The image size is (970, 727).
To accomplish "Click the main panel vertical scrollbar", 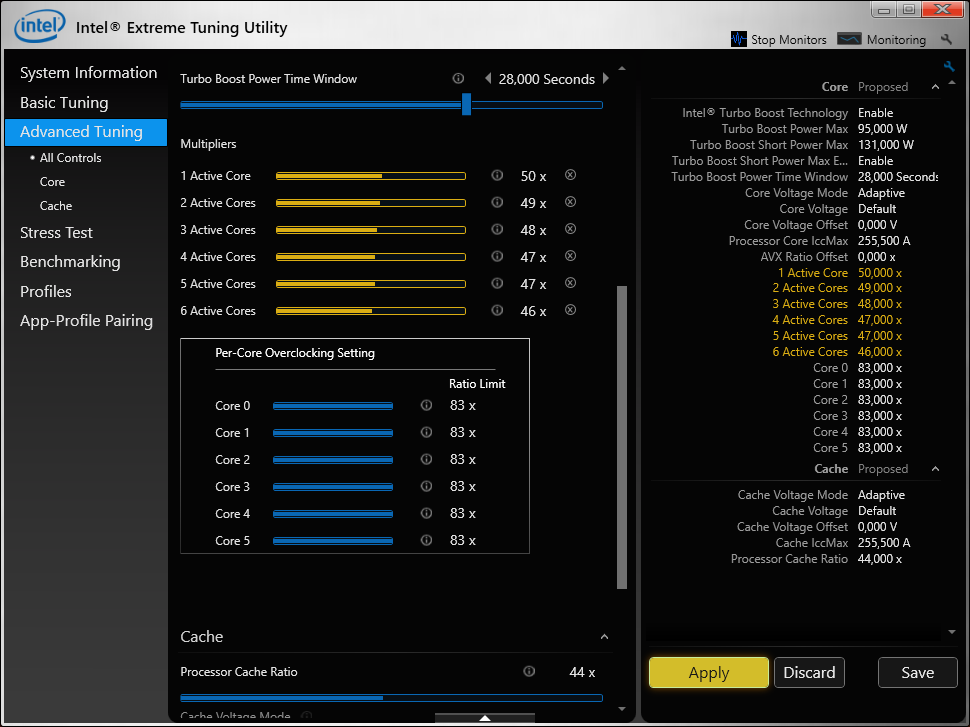I will 622,437.
